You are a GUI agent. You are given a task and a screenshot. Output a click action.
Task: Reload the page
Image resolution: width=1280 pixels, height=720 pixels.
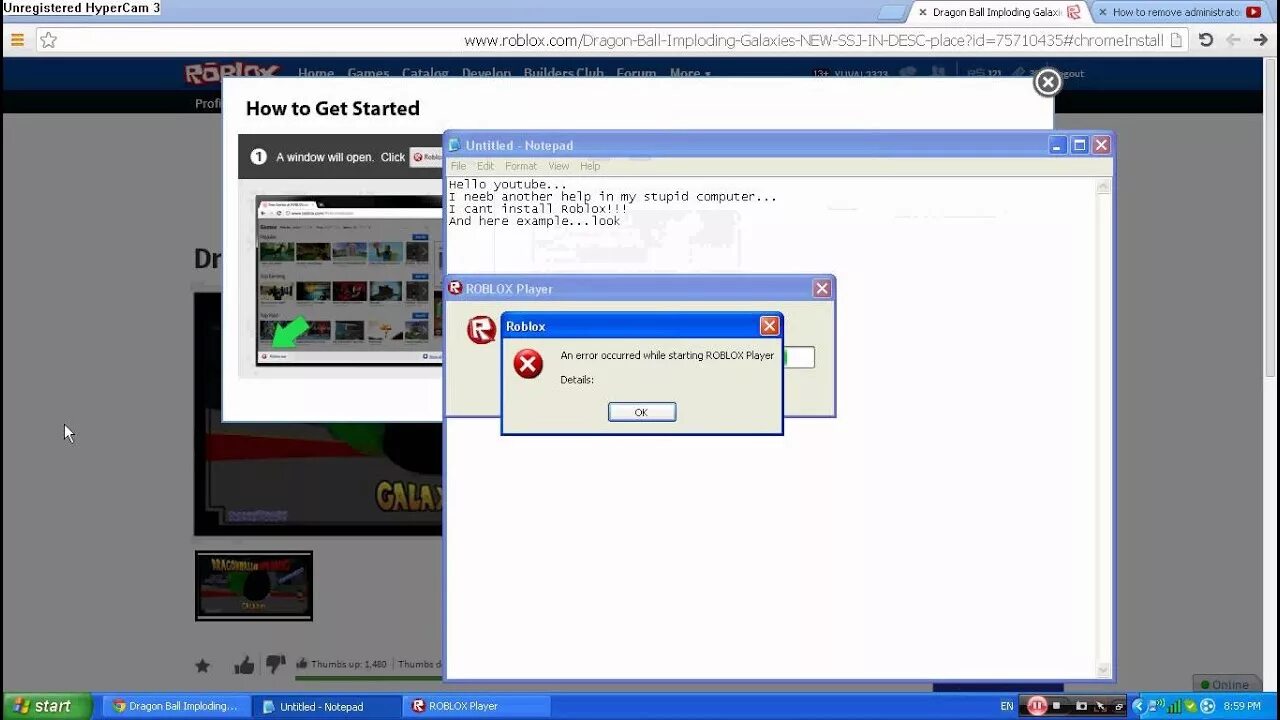pyautogui.click(x=1206, y=40)
